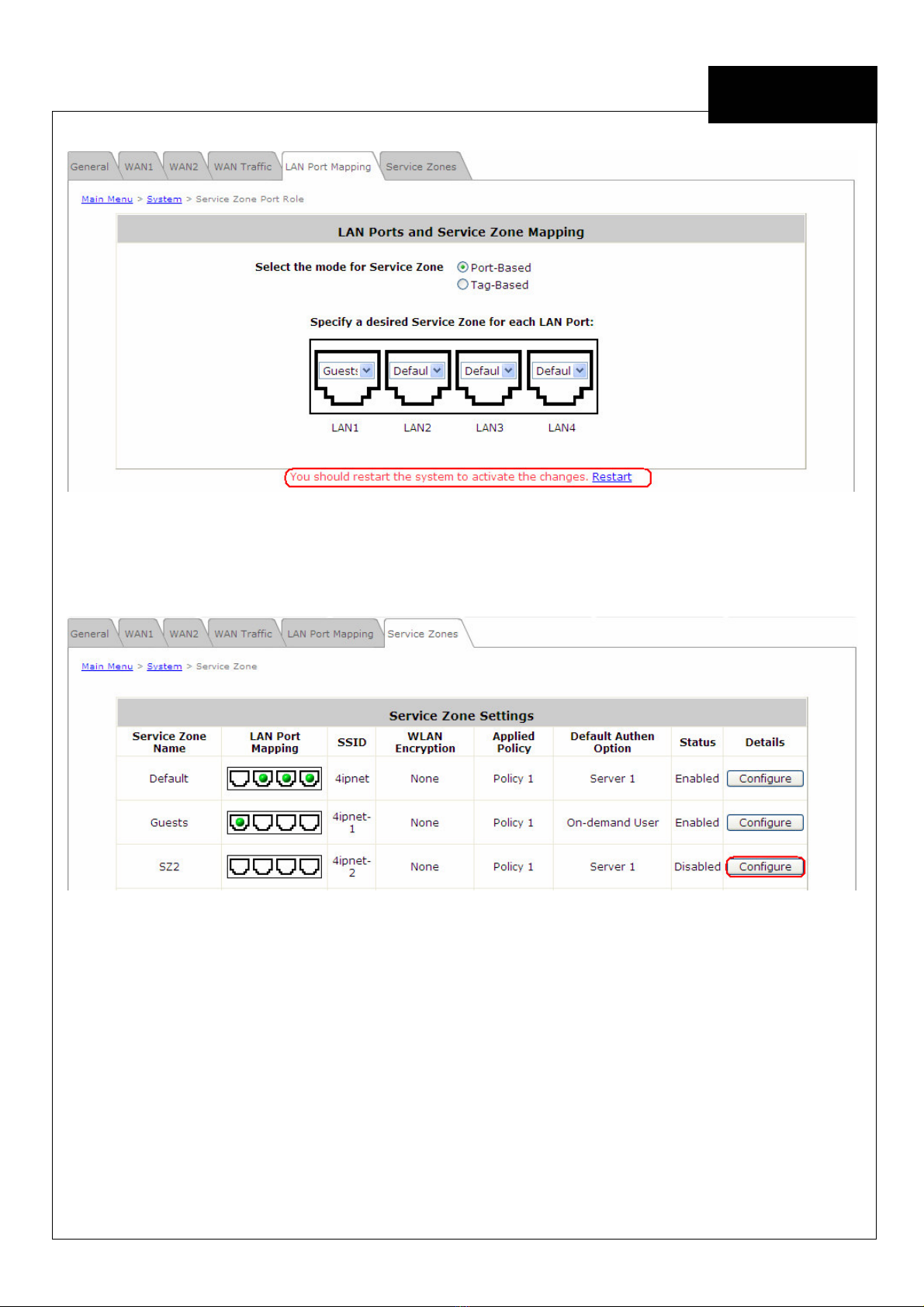Open the LAN2 service zone dropdown

pos(417,371)
